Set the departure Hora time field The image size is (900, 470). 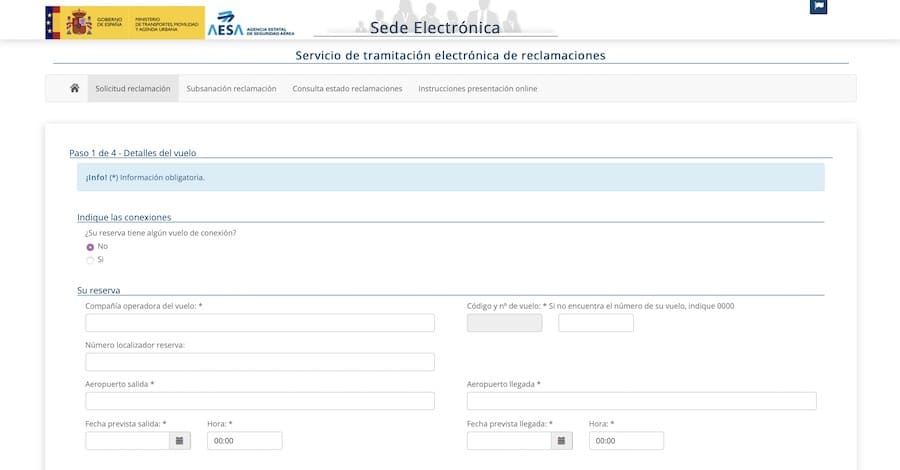tap(244, 440)
